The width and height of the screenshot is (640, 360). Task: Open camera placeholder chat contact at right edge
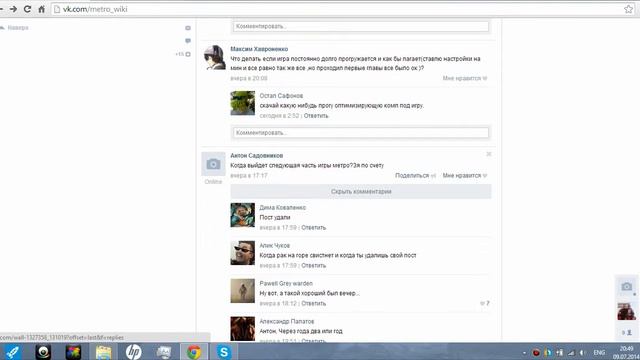click(x=627, y=287)
